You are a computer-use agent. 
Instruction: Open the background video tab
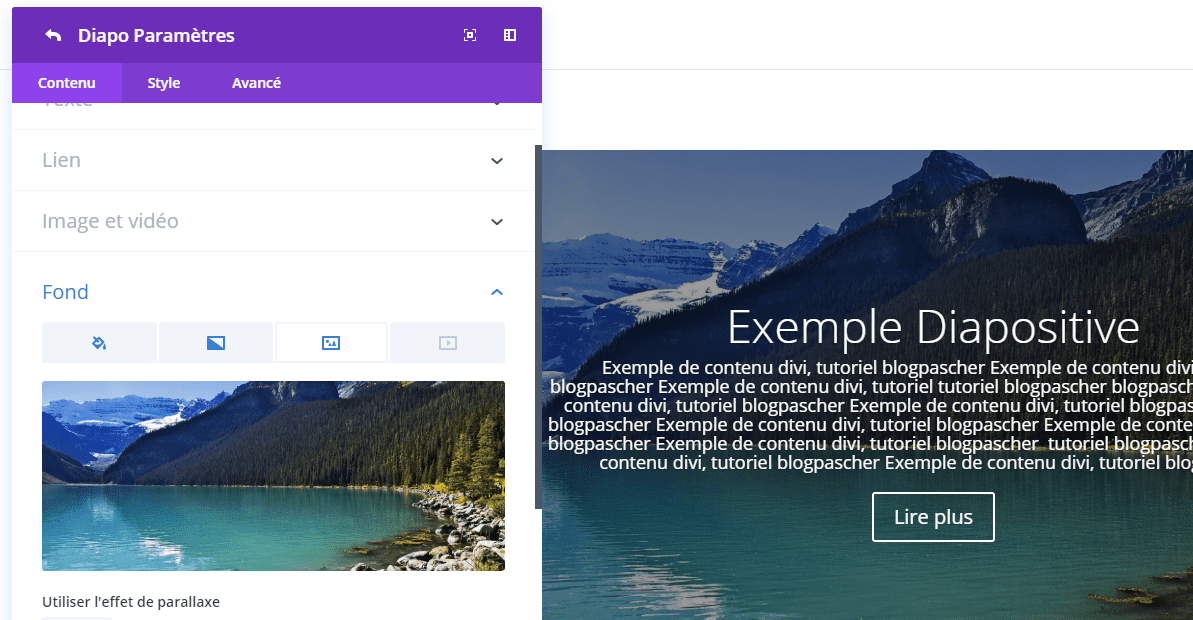point(447,343)
